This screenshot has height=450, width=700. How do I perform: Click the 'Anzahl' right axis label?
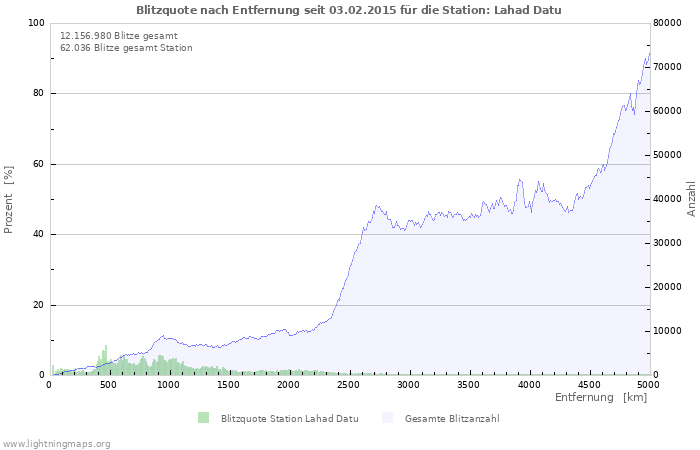pyautogui.click(x=691, y=199)
